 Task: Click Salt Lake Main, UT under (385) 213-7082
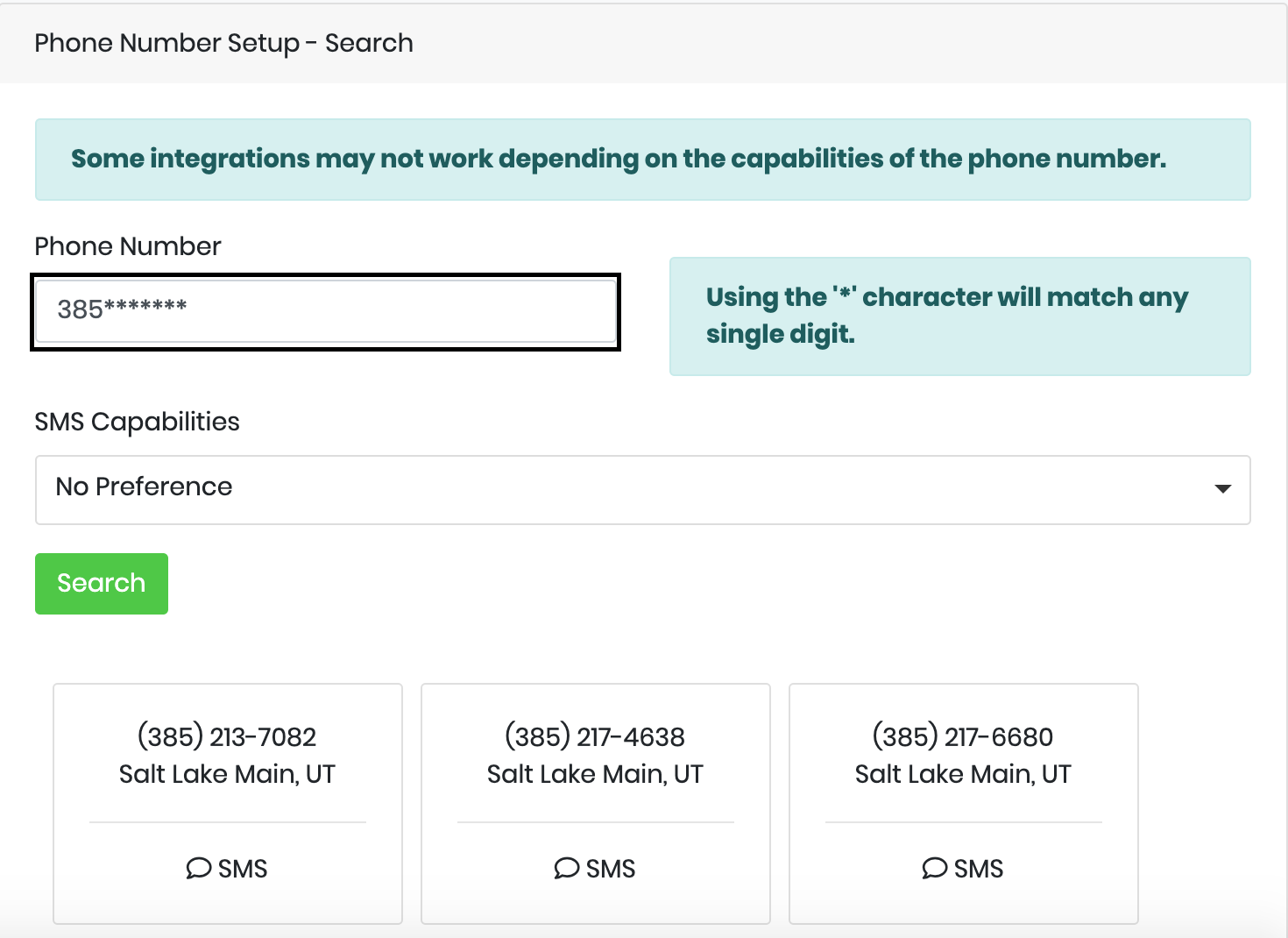(227, 774)
